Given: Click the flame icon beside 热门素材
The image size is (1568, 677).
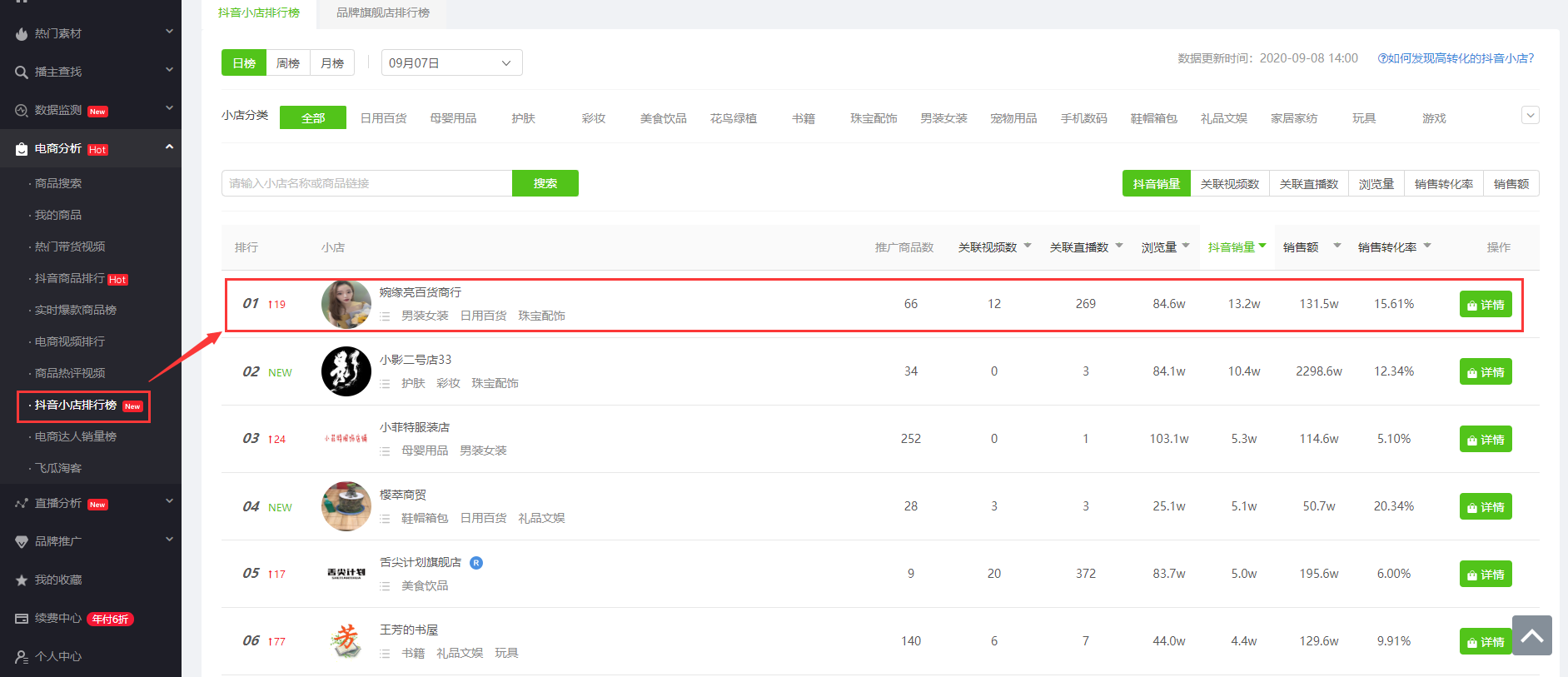Looking at the screenshot, I should (22, 34).
